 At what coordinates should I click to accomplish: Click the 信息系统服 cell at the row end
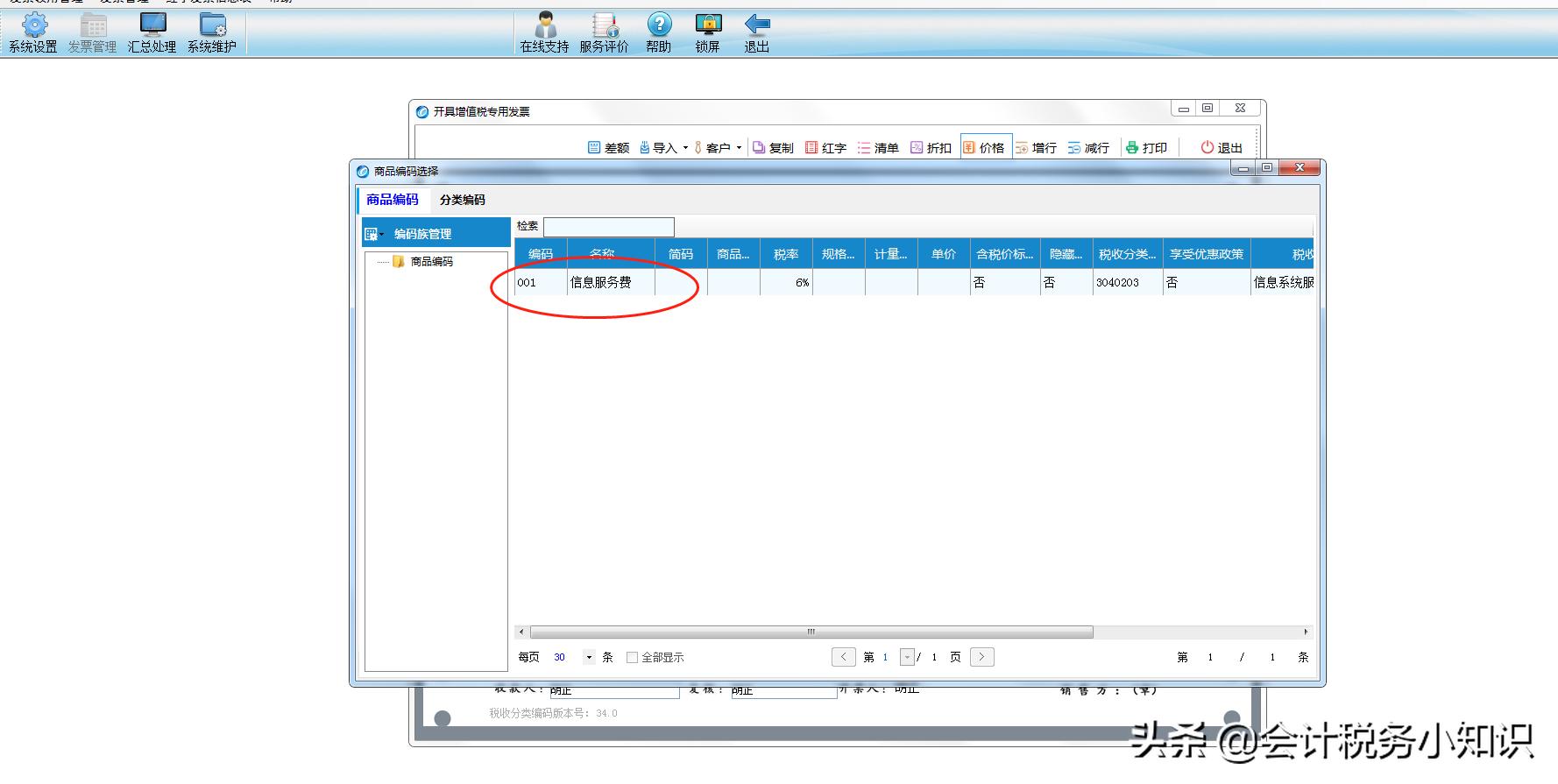tap(1282, 282)
